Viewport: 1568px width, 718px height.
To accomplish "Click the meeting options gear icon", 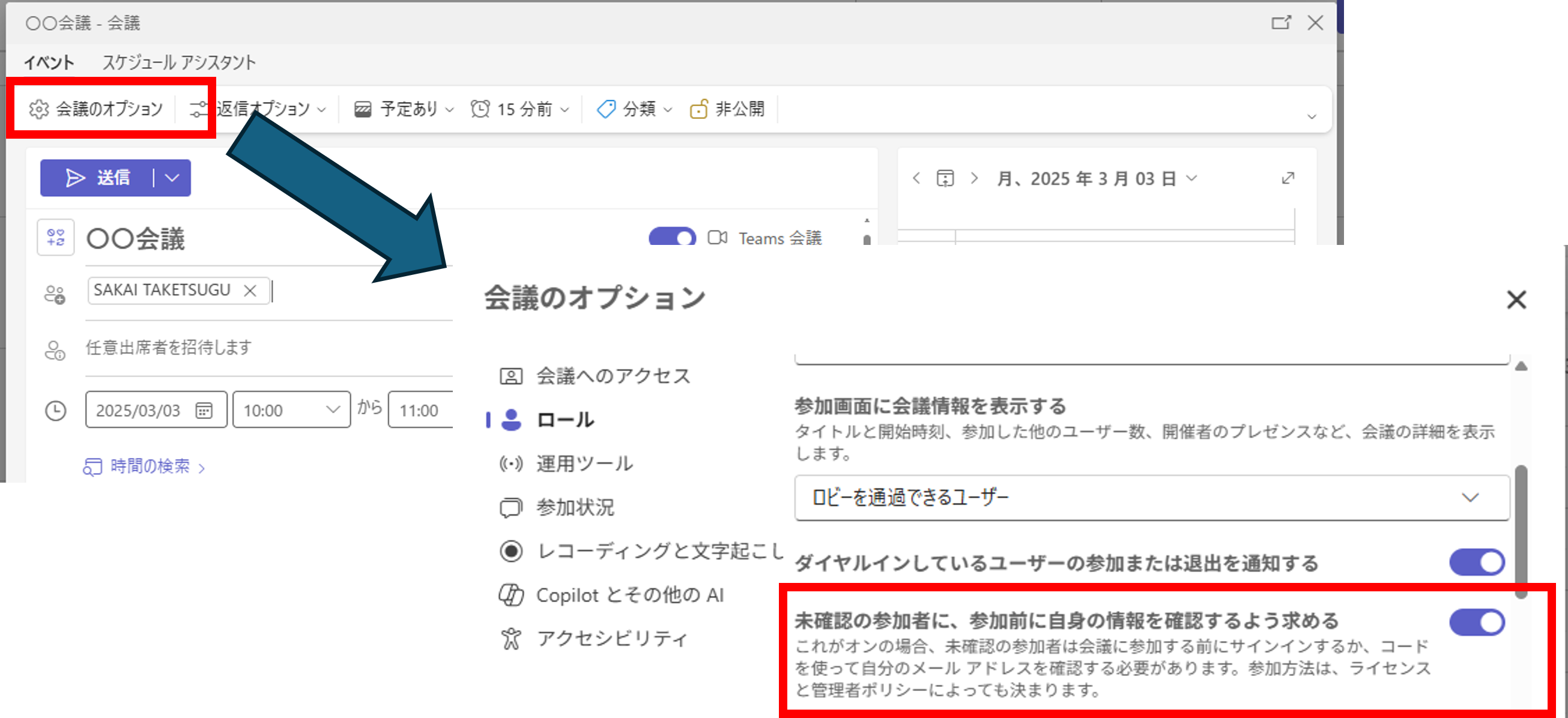I will (x=39, y=109).
